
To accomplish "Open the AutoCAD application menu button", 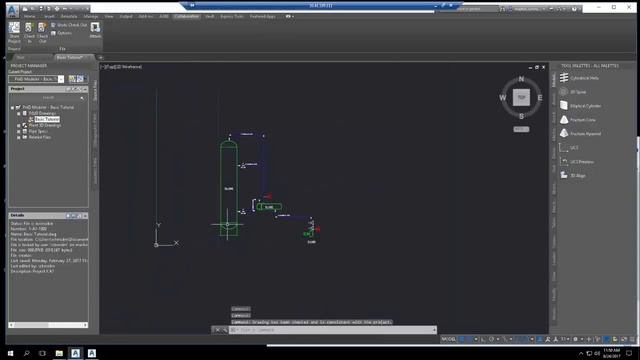I will [x=12, y=10].
